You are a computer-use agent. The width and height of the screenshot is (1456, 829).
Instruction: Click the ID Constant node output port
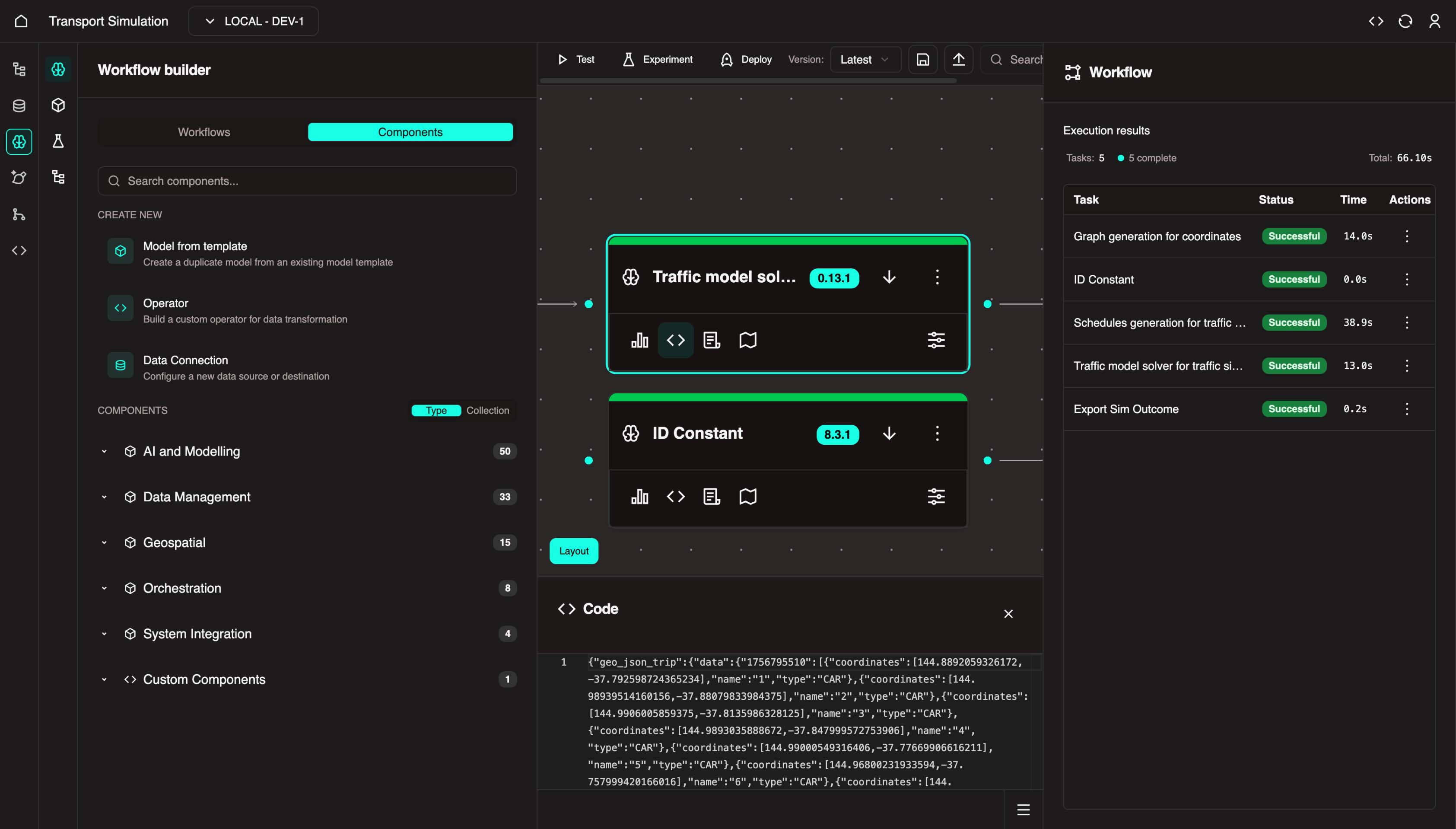(987, 461)
